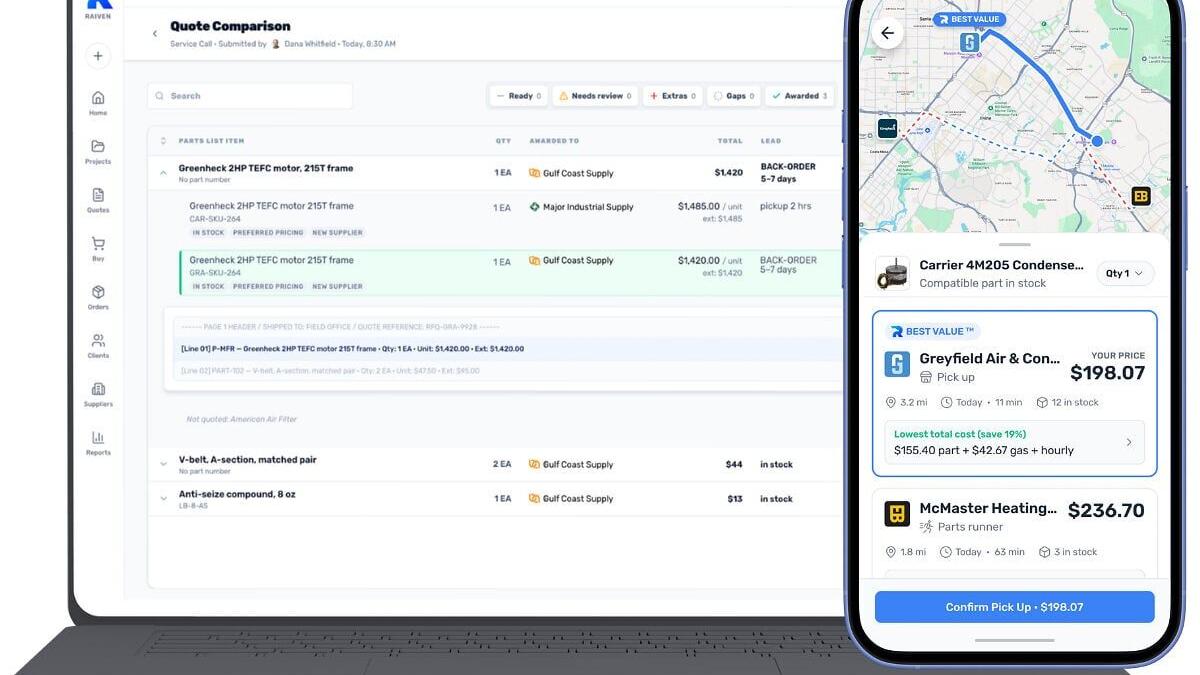Image resolution: width=1200 pixels, height=675 pixels.
Task: Click the GRA-SKU-264 part number
Action: (215, 273)
